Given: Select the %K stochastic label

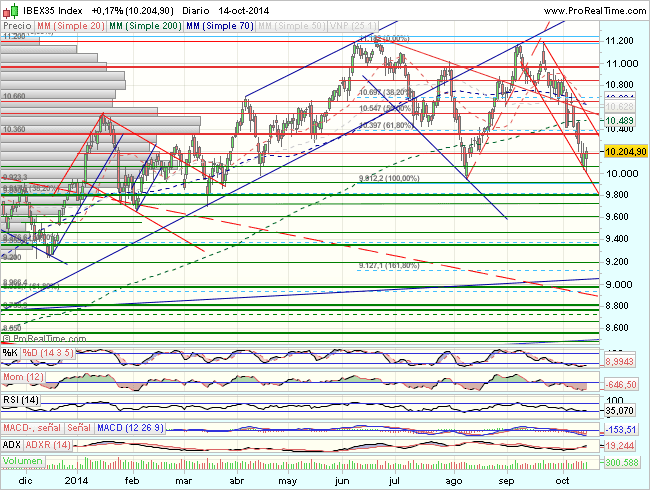Looking at the screenshot, I should (10, 353).
